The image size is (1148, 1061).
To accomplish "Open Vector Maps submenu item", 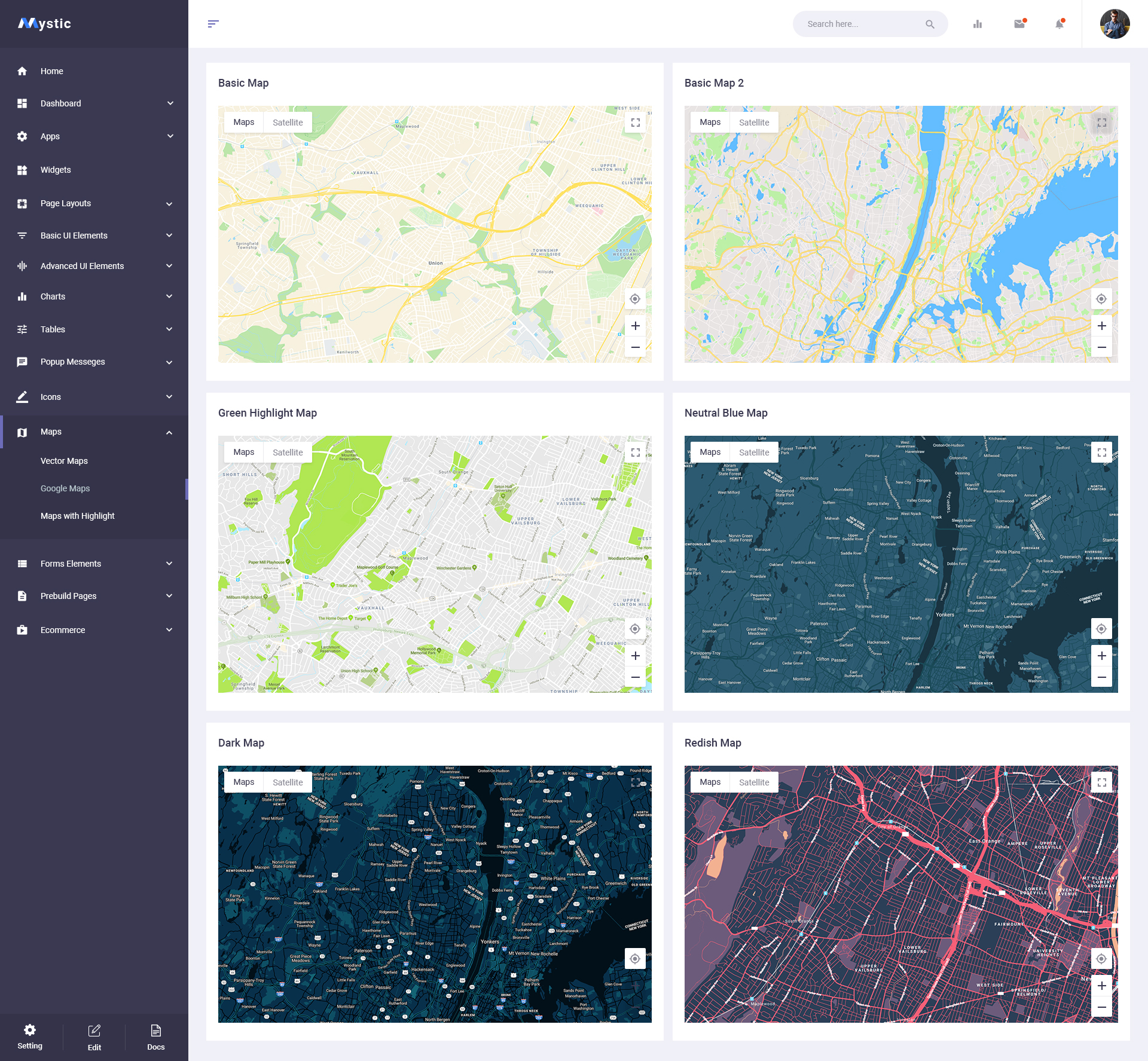I will [x=64, y=461].
